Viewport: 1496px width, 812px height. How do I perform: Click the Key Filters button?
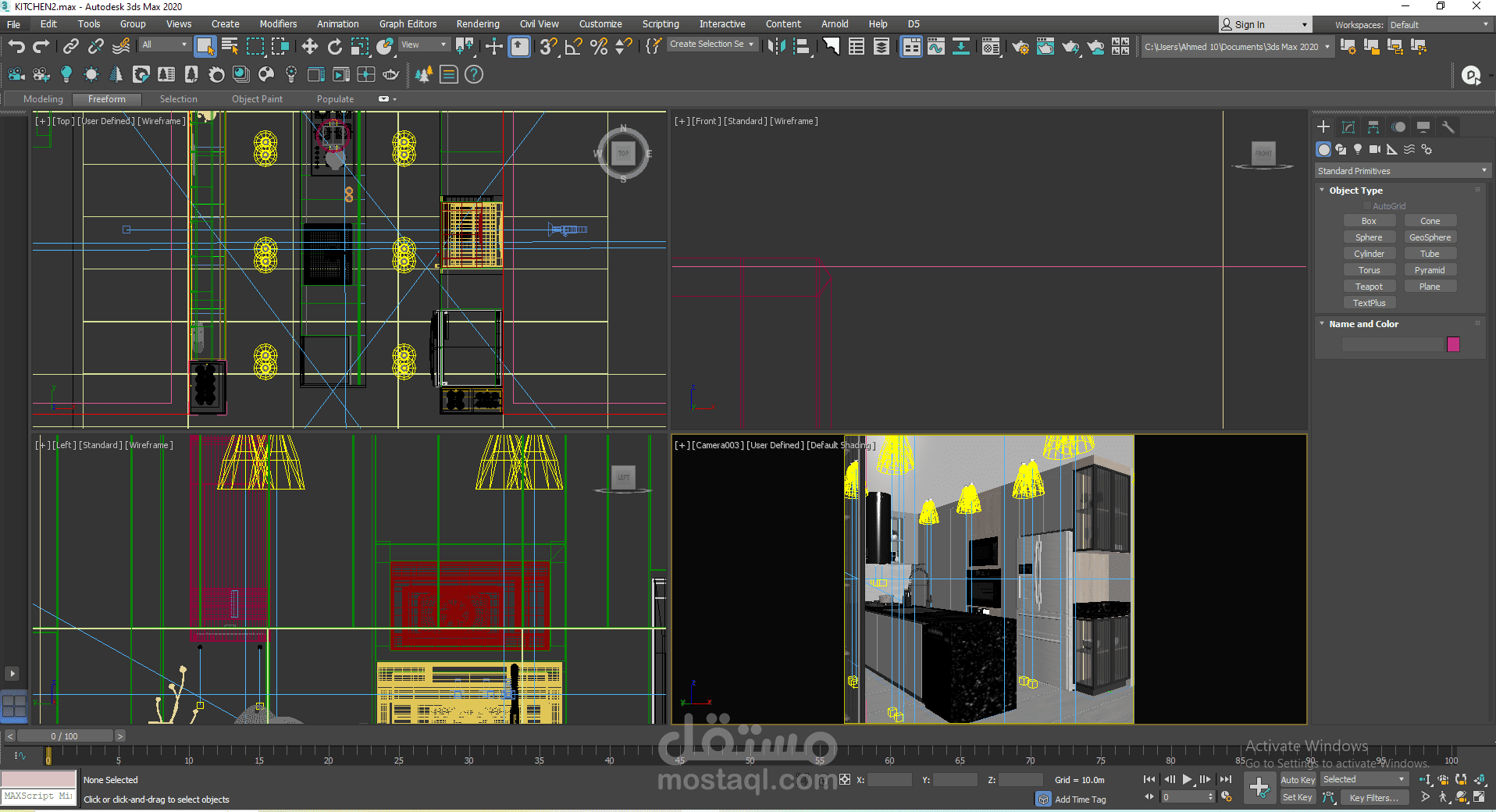1373,797
